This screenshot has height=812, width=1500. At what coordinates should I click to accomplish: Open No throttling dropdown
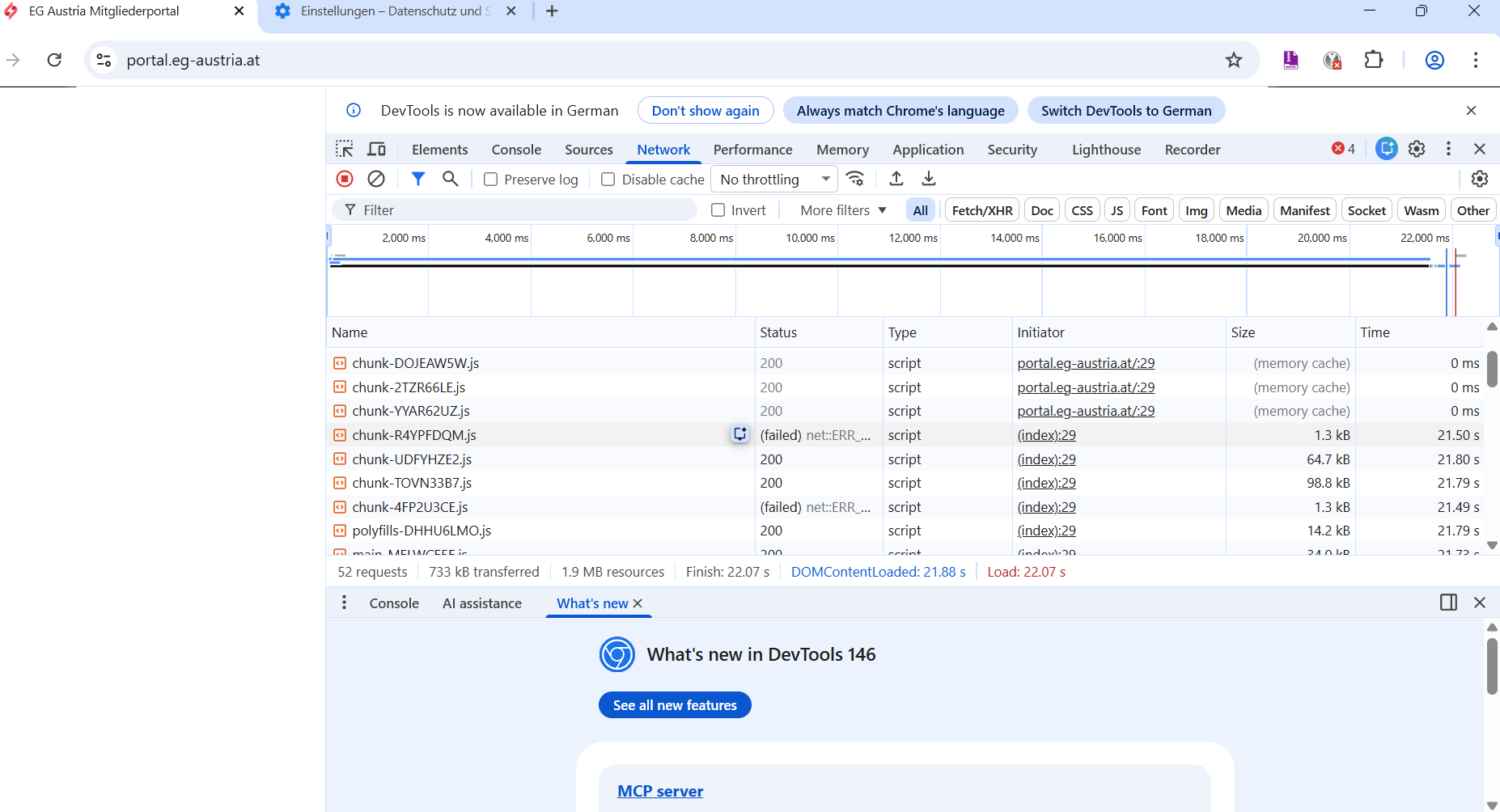(775, 180)
